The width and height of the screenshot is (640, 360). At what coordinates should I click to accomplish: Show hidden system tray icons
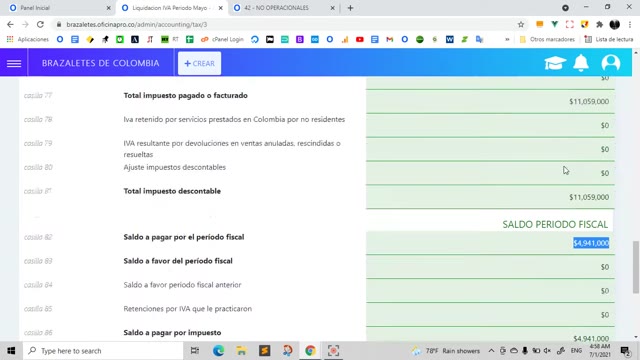pyautogui.click(x=491, y=351)
